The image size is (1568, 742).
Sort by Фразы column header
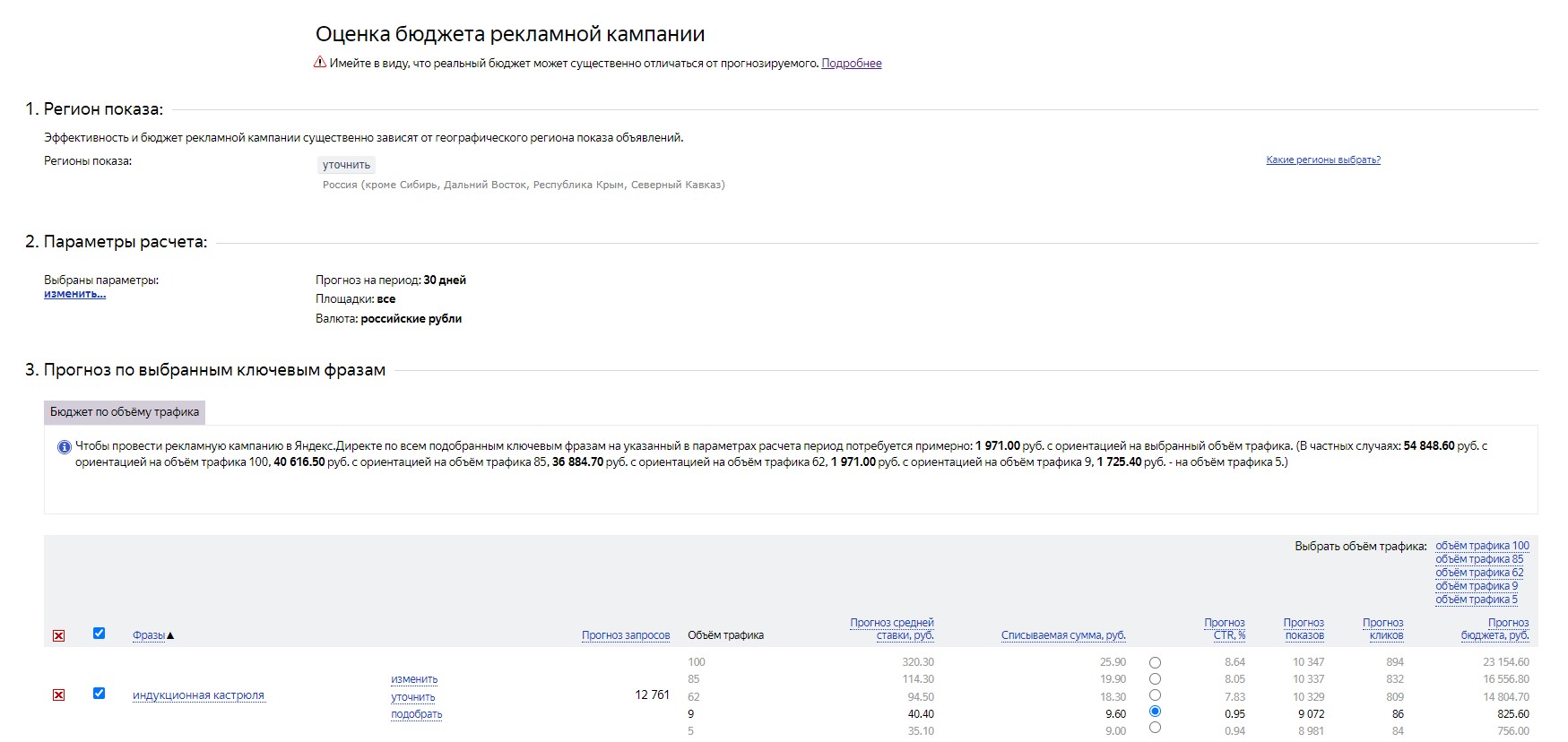pyautogui.click(x=149, y=635)
